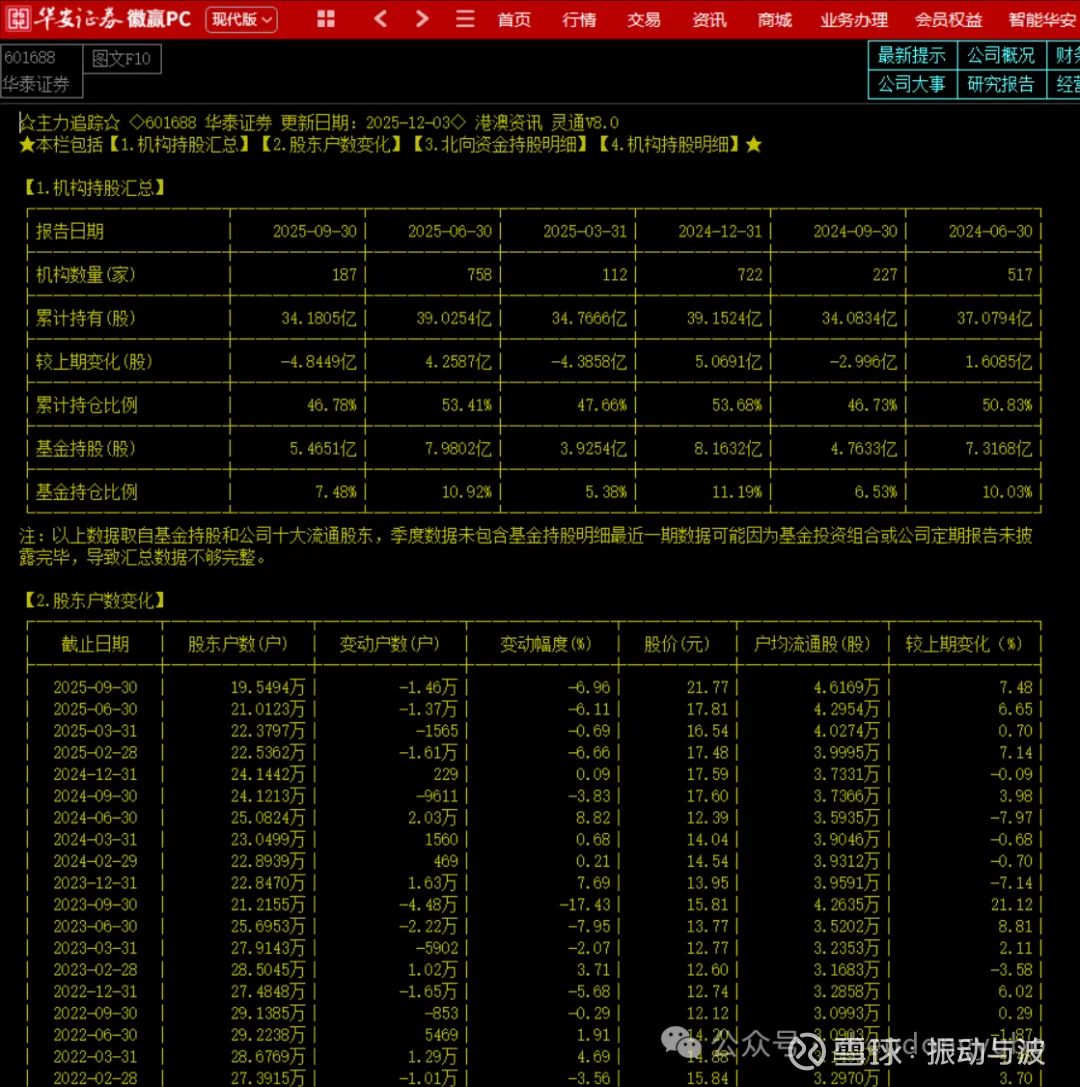Click institution count value 187
Image resolution: width=1080 pixels, height=1087 pixels.
tap(344, 275)
